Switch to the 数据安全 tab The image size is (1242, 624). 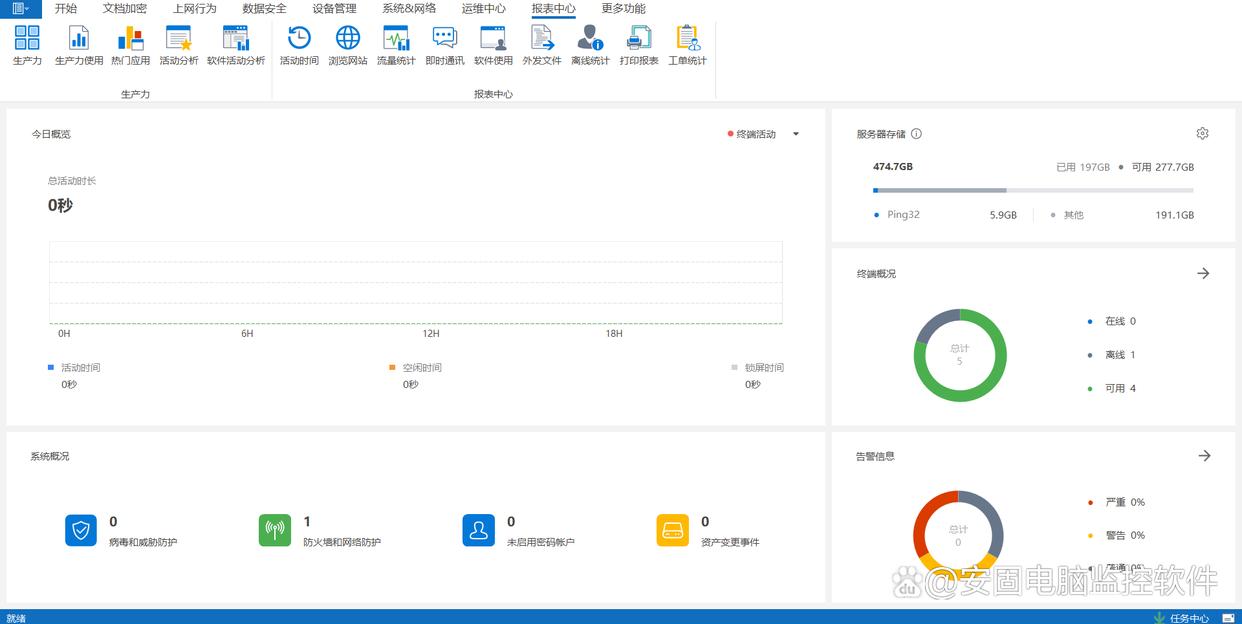[264, 9]
